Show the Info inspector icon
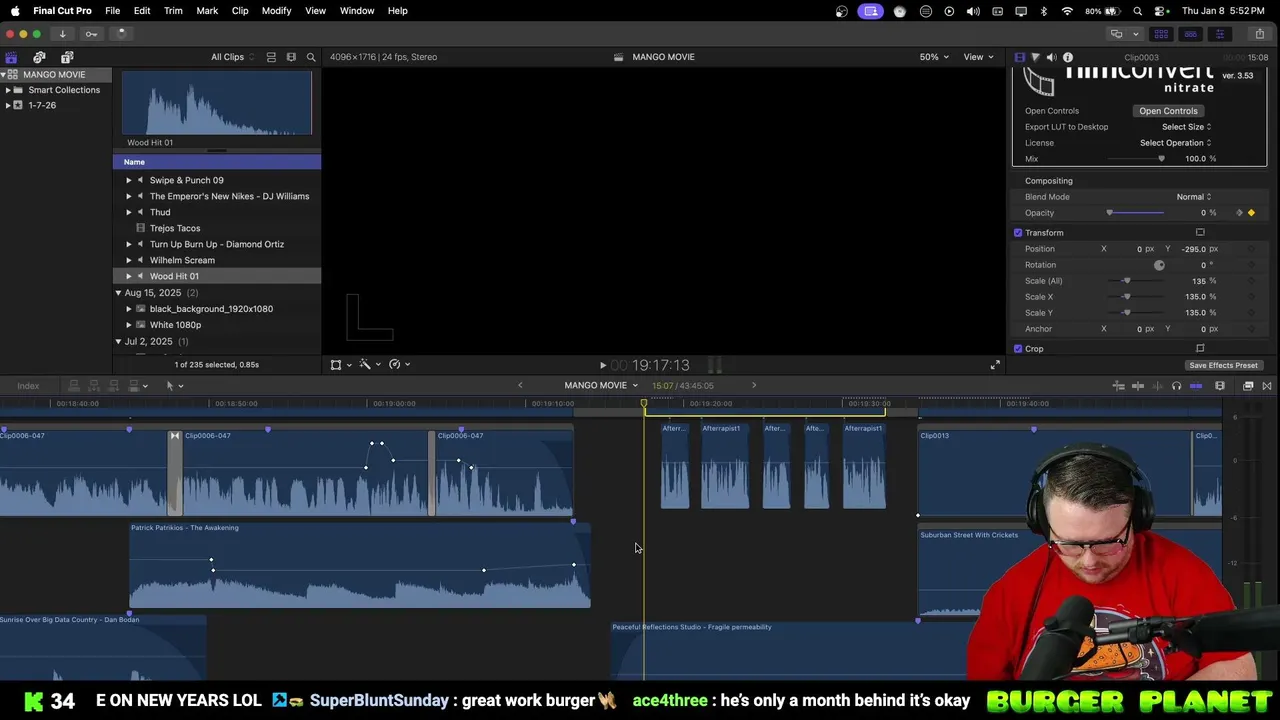 click(1068, 57)
